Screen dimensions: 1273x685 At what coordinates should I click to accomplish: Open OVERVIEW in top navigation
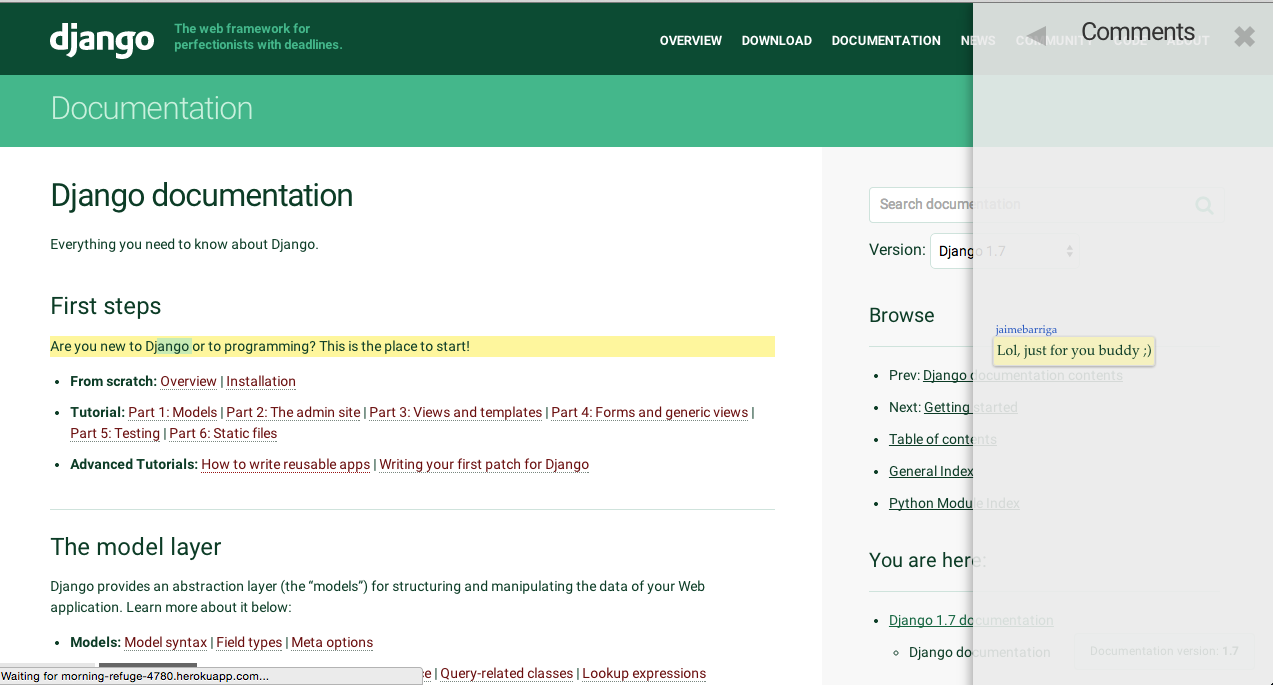click(x=690, y=41)
